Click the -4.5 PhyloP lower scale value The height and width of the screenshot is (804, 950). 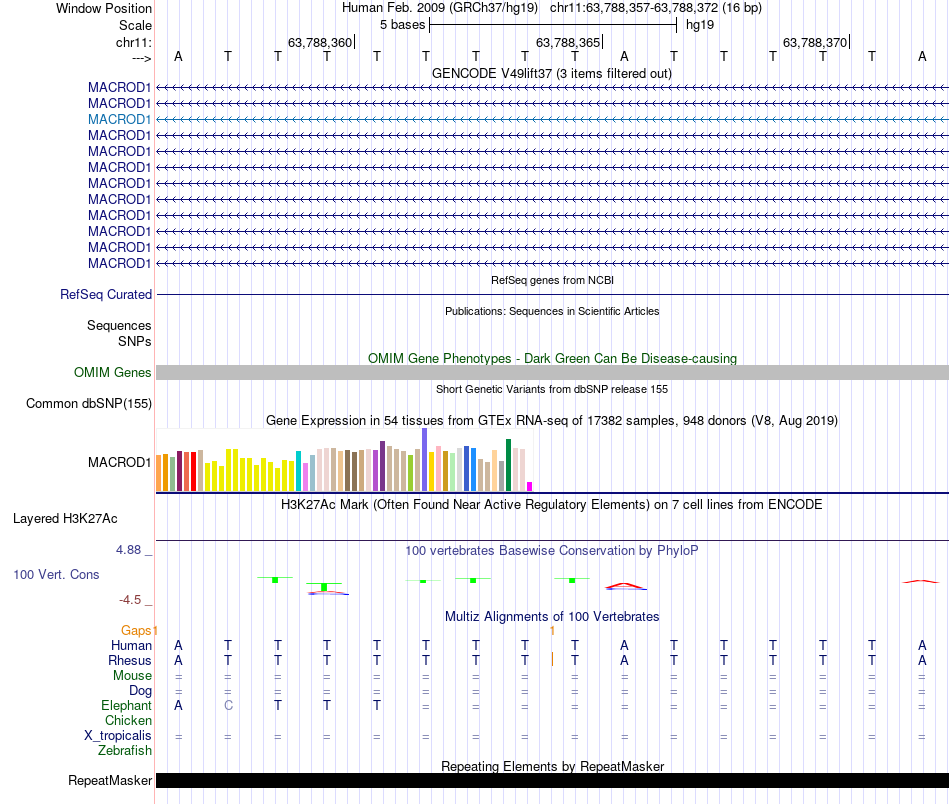tap(130, 600)
